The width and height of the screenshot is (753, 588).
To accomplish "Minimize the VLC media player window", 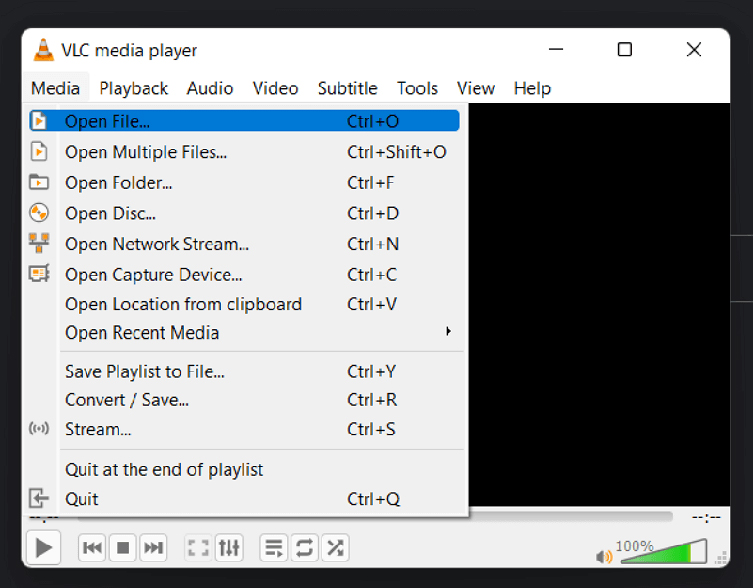I will [556, 49].
